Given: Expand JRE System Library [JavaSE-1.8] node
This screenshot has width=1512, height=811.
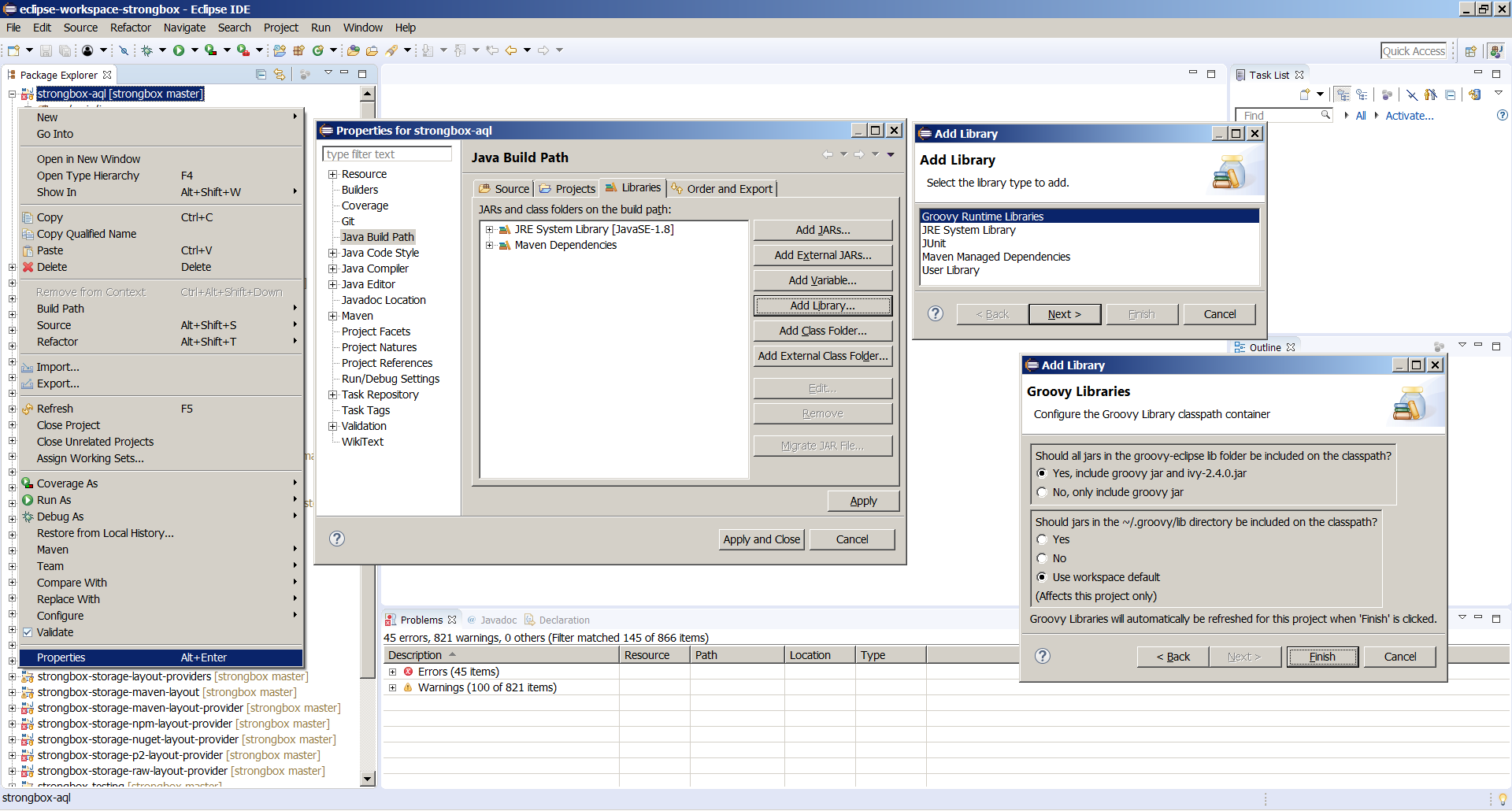Looking at the screenshot, I should click(x=490, y=230).
